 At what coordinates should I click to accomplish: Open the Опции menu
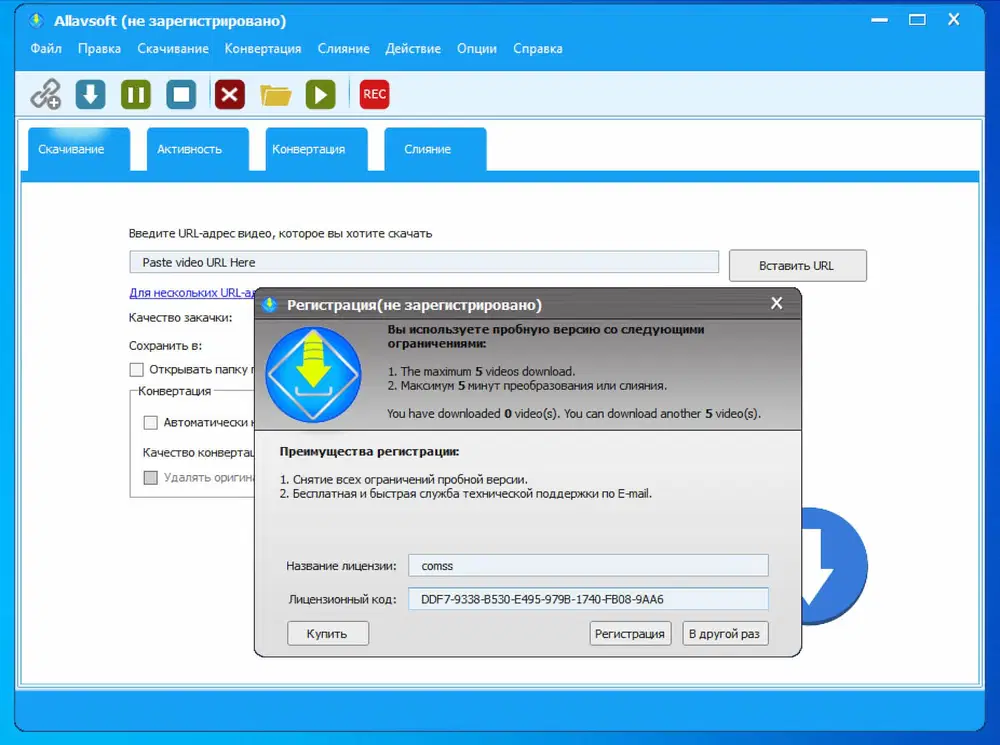click(x=476, y=47)
